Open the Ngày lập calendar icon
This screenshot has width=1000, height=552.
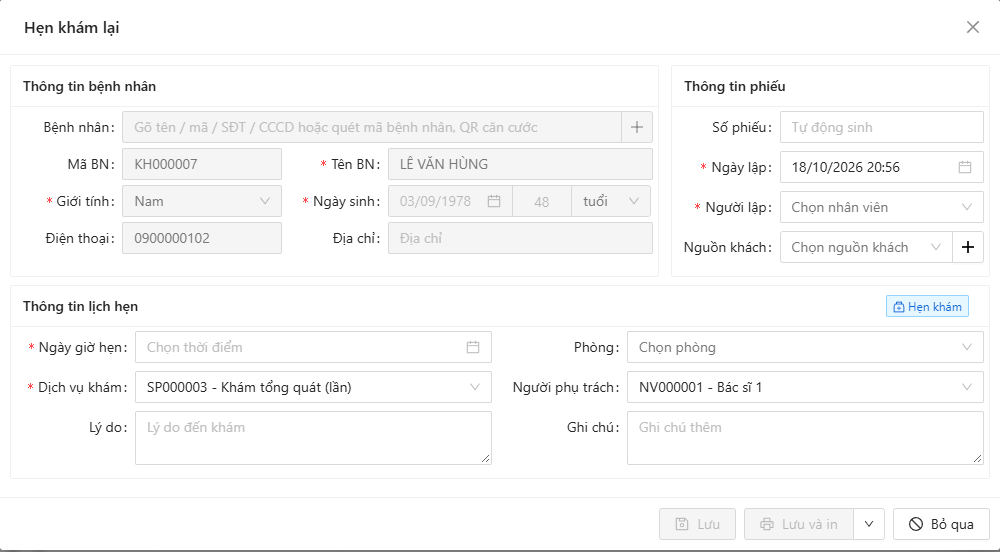(964, 167)
